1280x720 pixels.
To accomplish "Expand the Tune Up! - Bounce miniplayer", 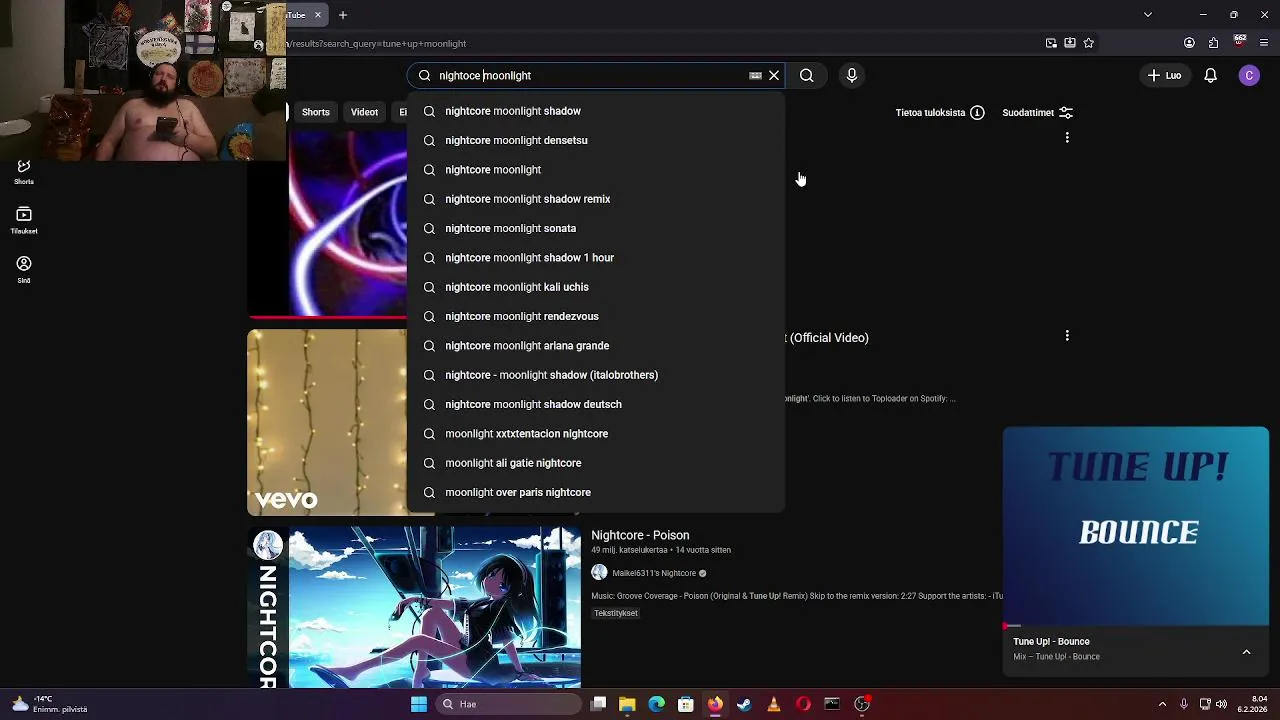I will click(x=1246, y=652).
